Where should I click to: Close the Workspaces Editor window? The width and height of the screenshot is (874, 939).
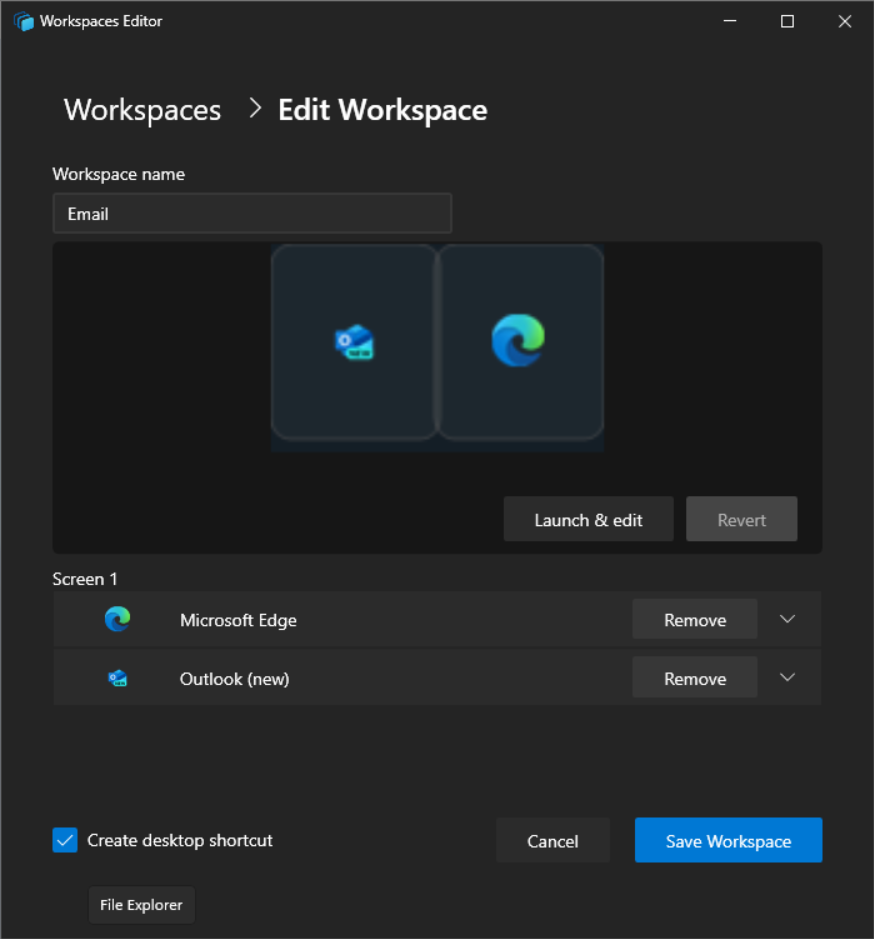pos(845,22)
